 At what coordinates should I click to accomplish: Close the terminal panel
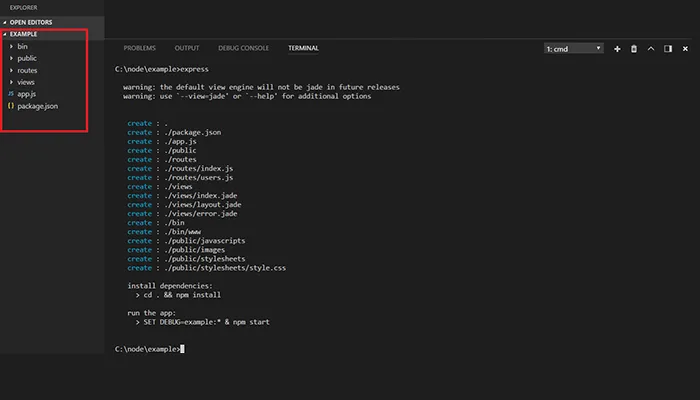685,49
